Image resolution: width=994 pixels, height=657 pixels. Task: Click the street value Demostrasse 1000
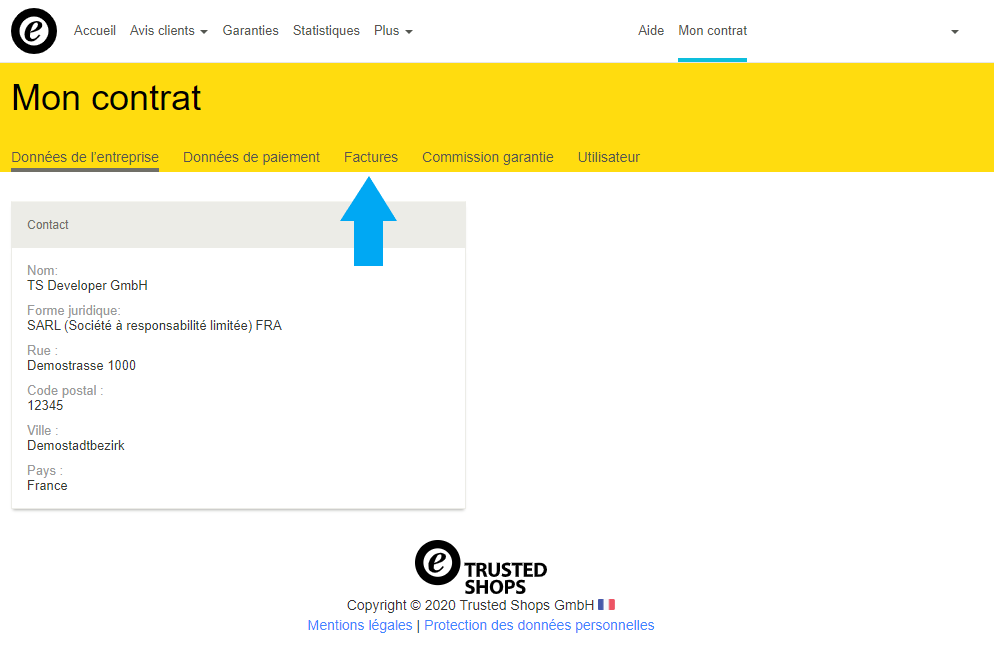click(x=81, y=365)
